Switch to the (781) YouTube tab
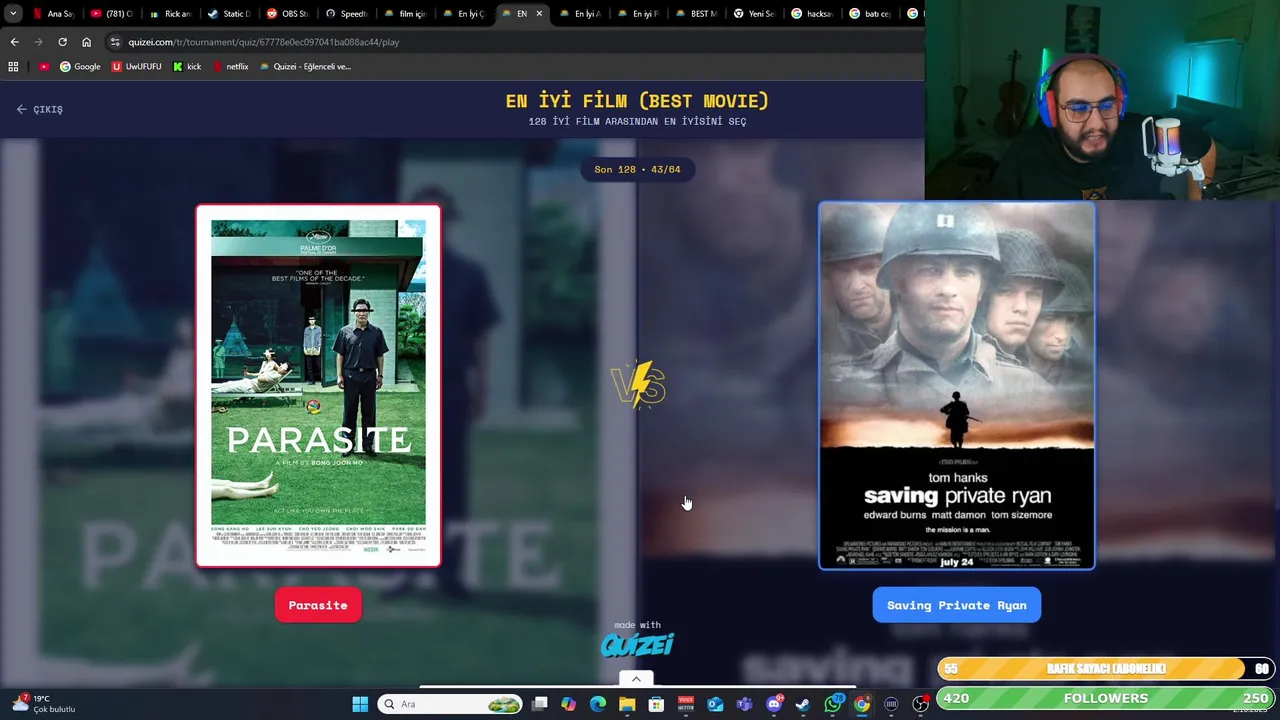 pyautogui.click(x=112, y=14)
